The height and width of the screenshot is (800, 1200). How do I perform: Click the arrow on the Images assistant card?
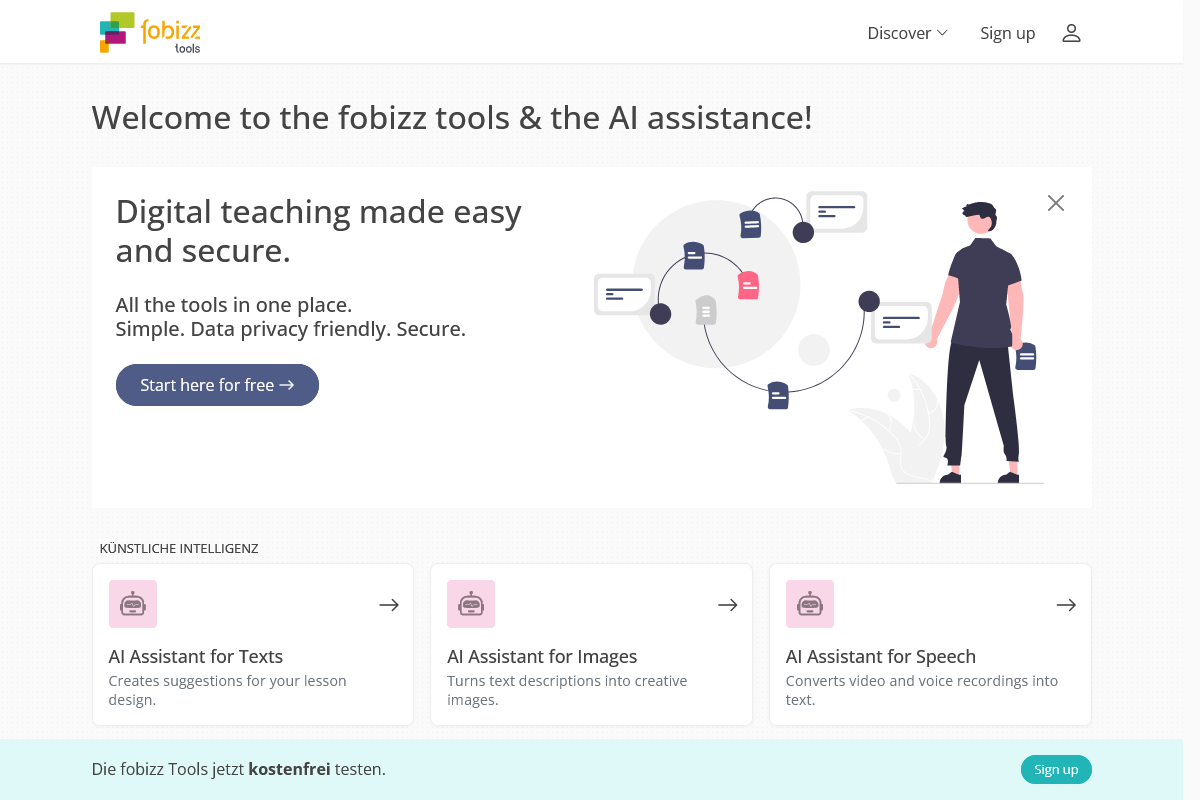[727, 604]
